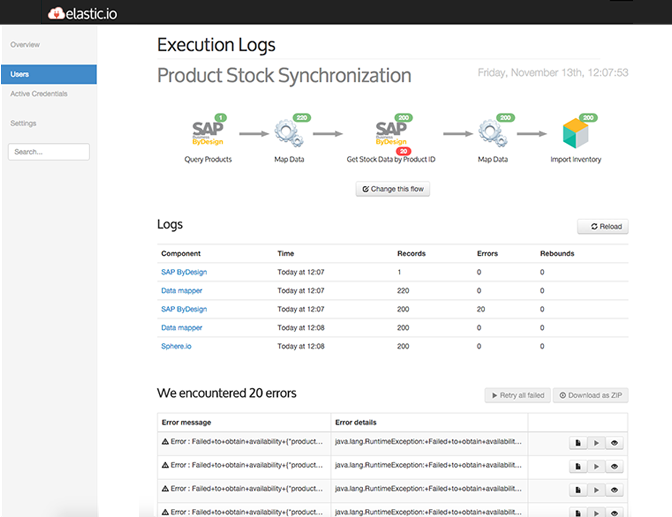
Task: Click green badge 1 on Query Products
Action: point(221,117)
